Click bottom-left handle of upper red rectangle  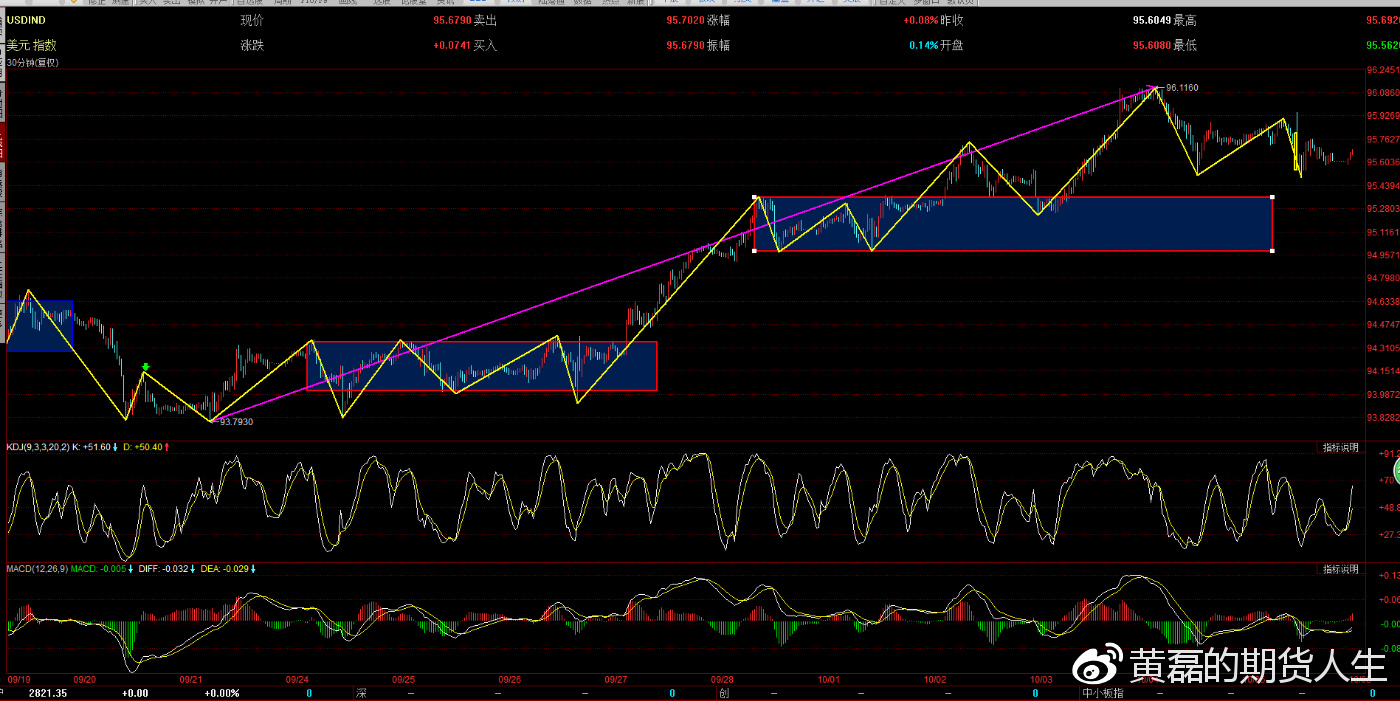tap(755, 250)
